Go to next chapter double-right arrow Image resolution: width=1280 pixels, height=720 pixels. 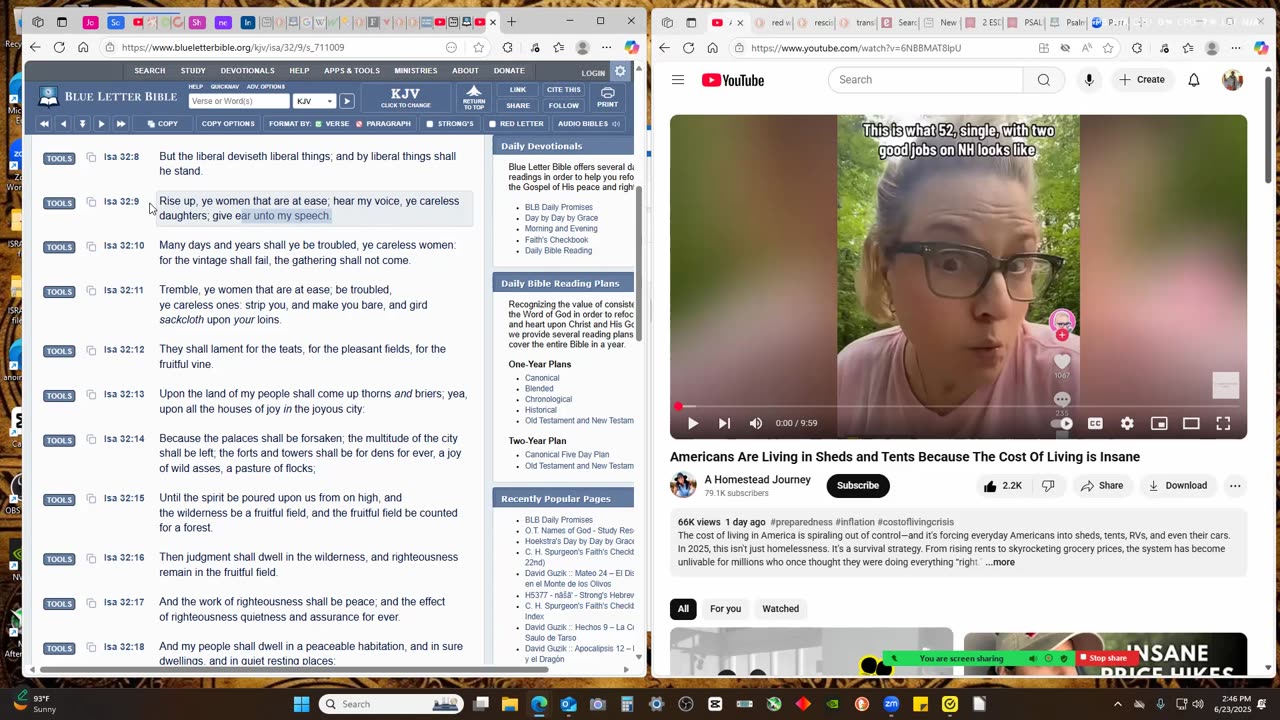click(x=121, y=124)
